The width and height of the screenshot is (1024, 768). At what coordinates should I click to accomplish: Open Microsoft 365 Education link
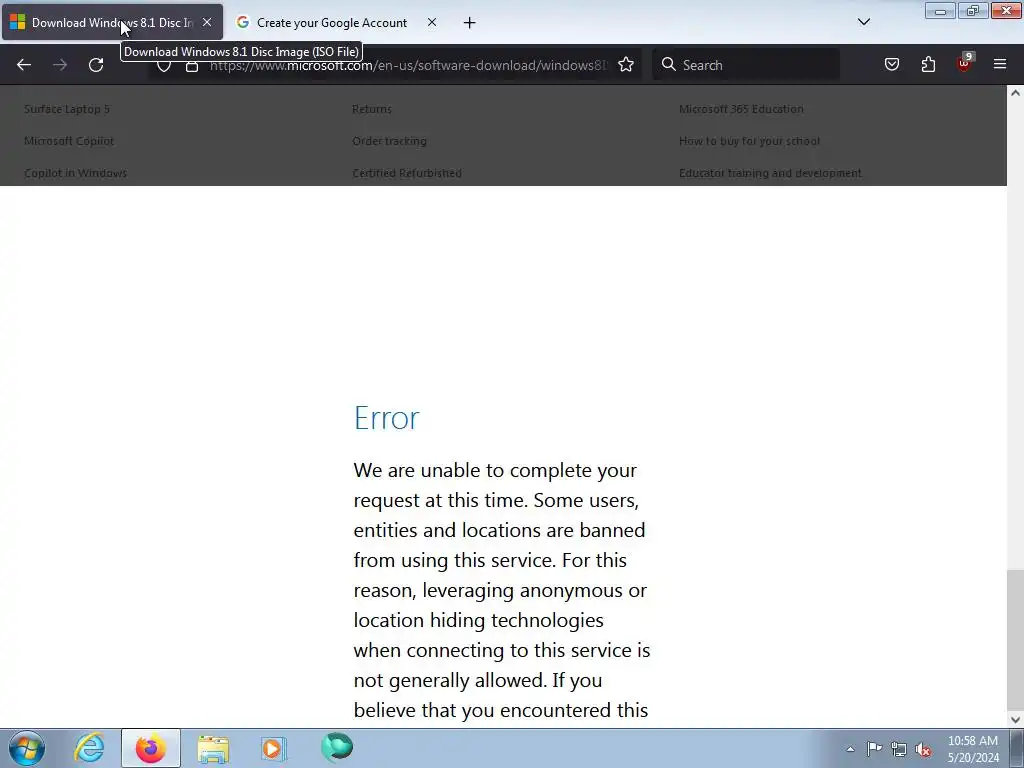[x=741, y=109]
